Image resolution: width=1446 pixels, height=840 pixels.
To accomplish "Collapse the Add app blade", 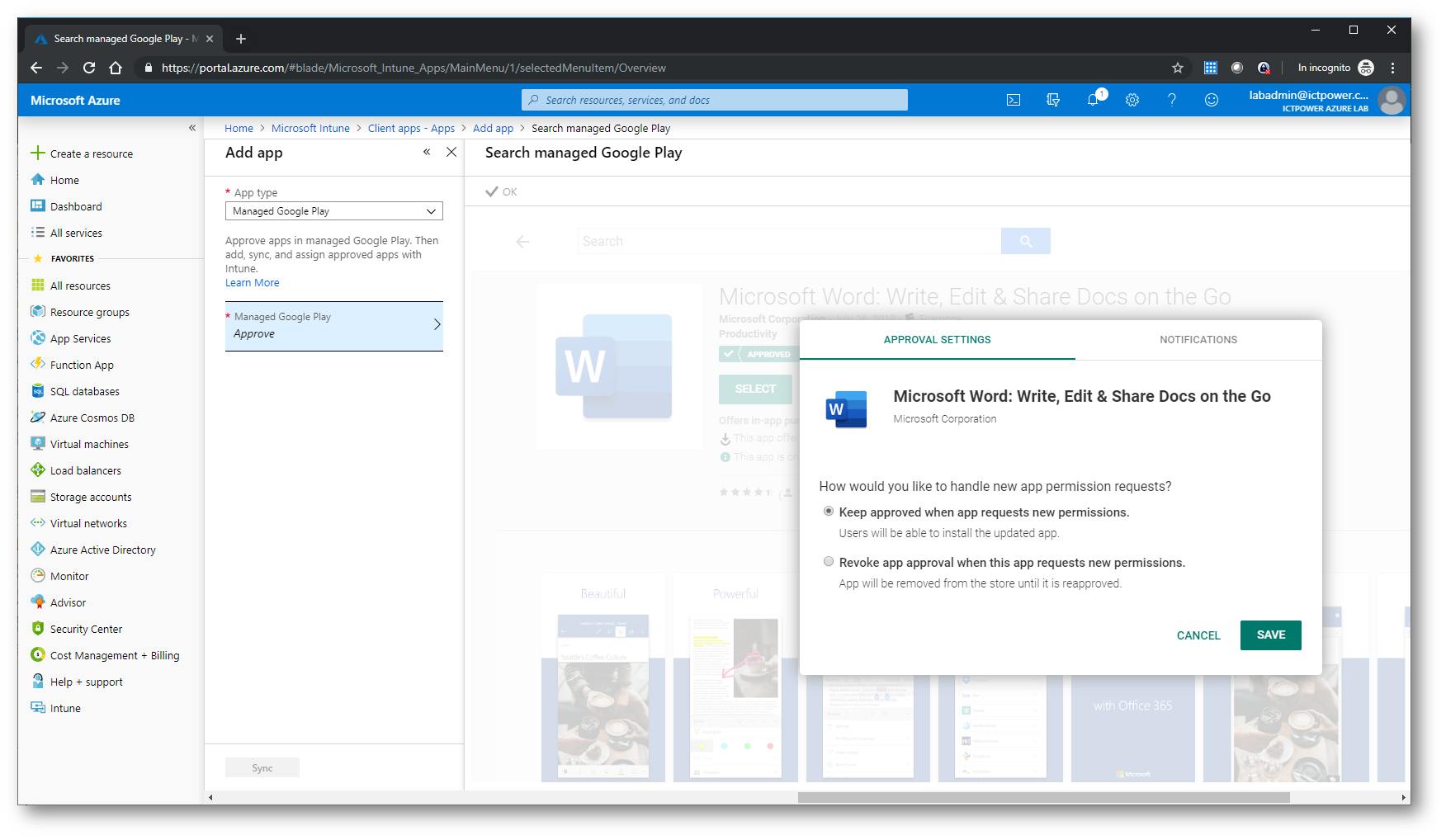I will click(x=427, y=152).
